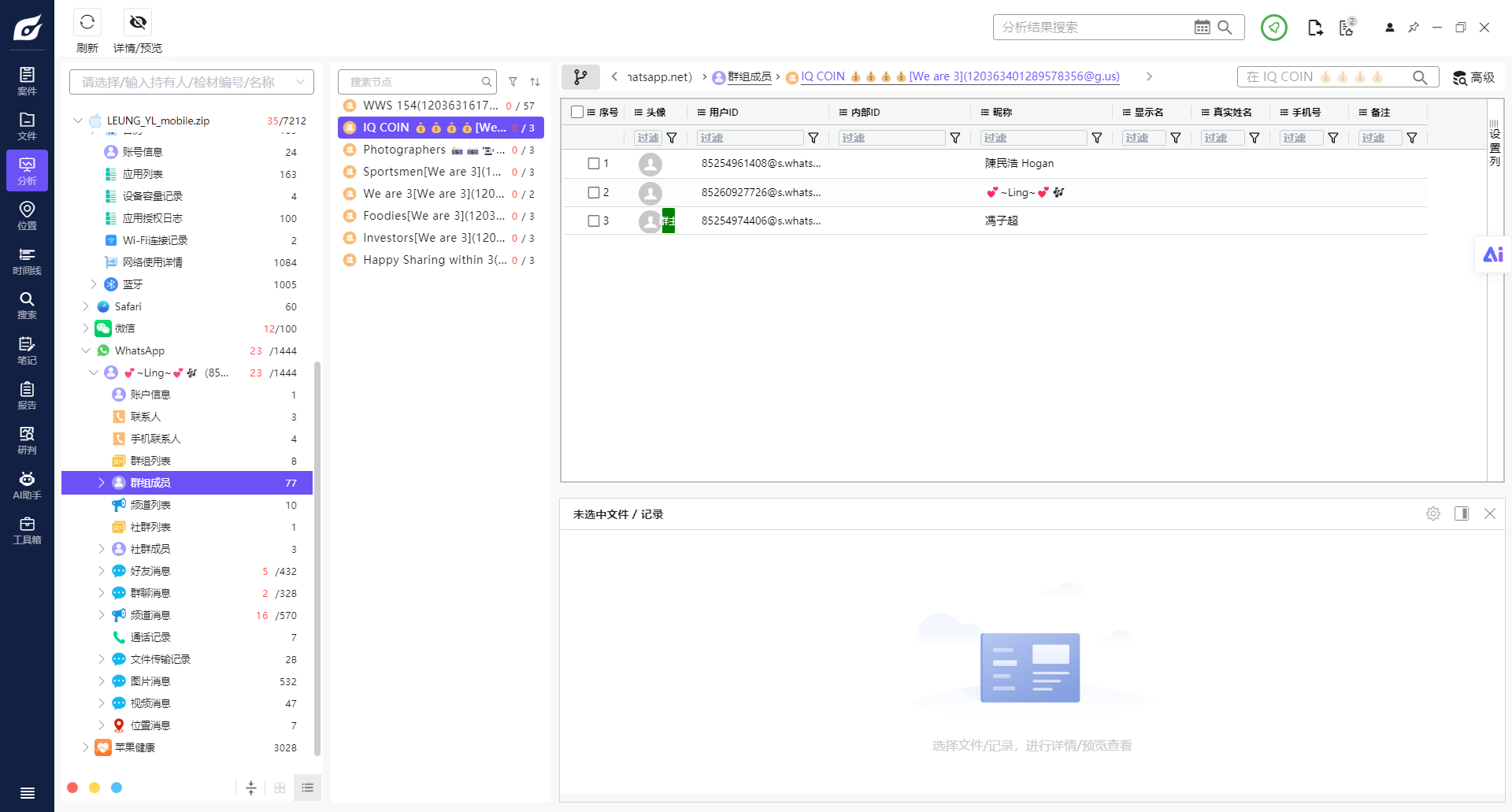Screen dimensions: 1512x812
Task: Click the 用户ID column header
Action: coord(723,112)
